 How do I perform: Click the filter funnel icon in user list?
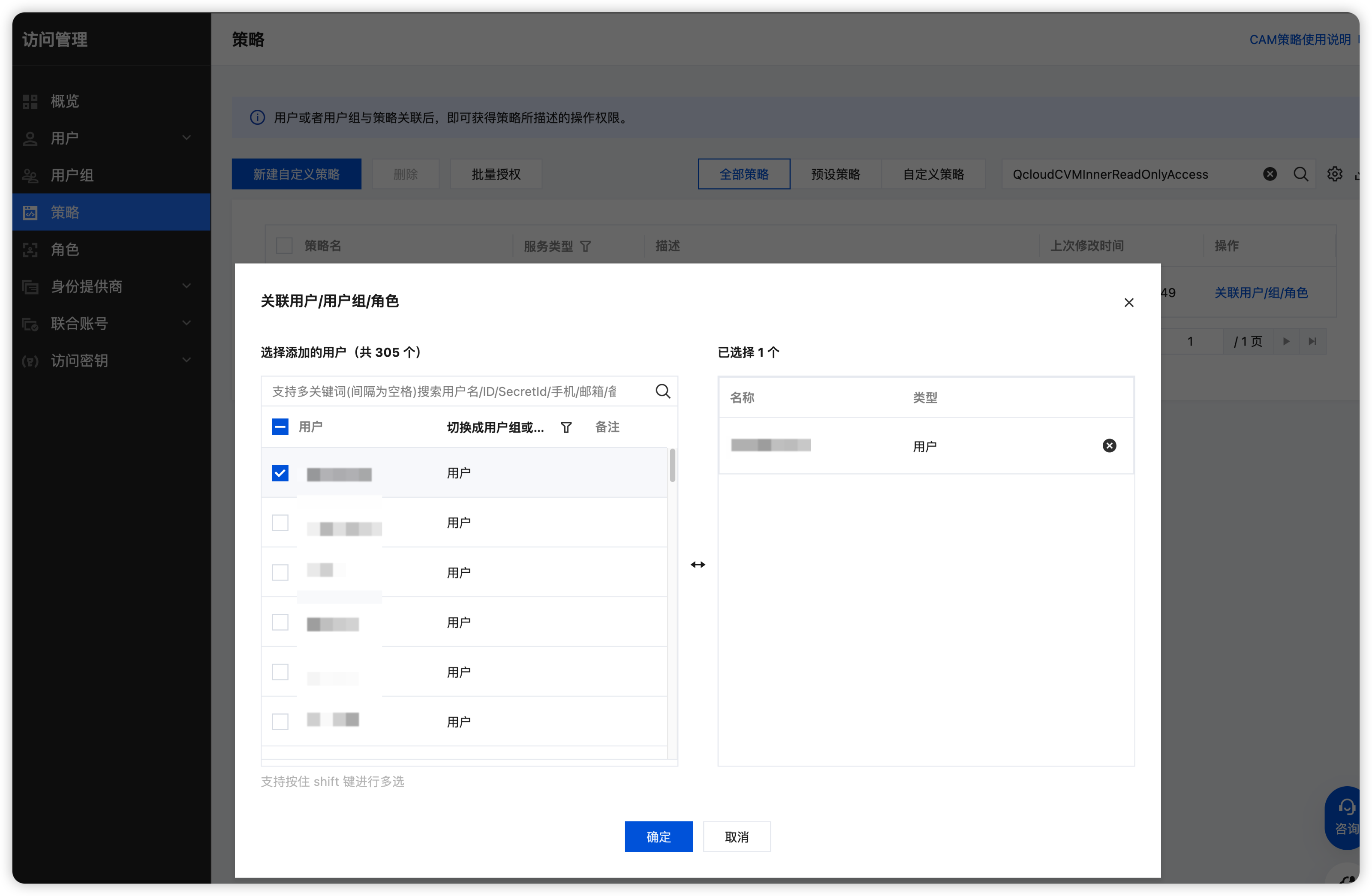point(566,427)
